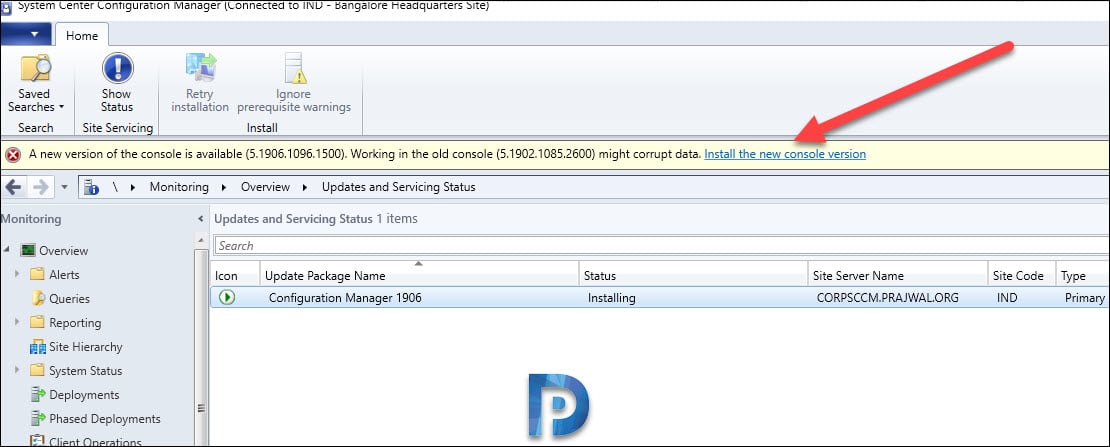
Task: Select Queries node in tree
Action: pyautogui.click(x=69, y=299)
